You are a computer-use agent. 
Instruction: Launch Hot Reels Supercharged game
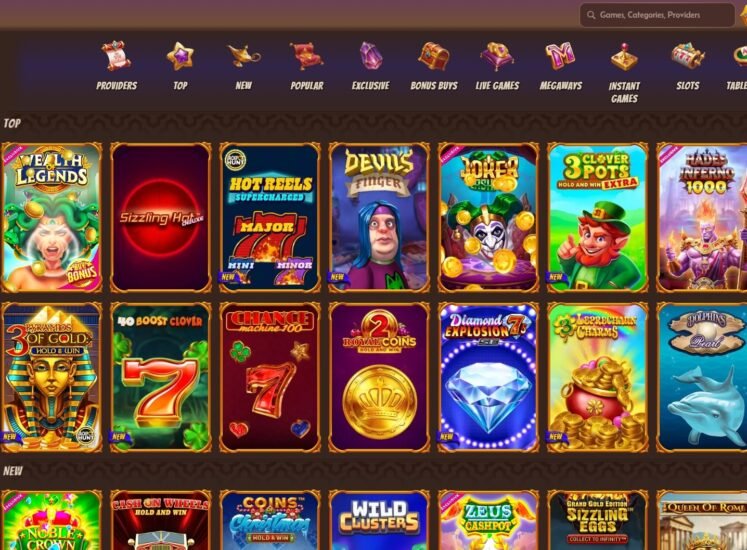[x=270, y=217]
